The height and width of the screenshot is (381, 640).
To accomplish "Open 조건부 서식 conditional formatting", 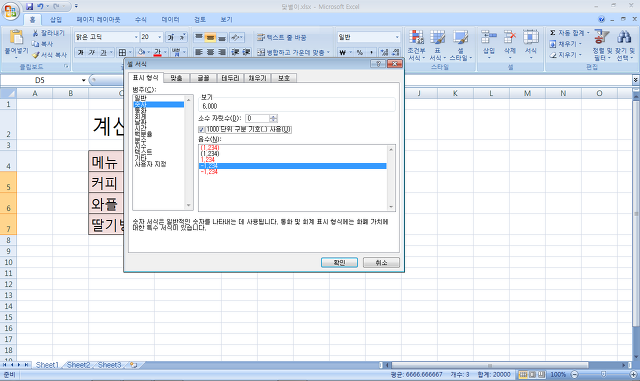I will point(416,45).
